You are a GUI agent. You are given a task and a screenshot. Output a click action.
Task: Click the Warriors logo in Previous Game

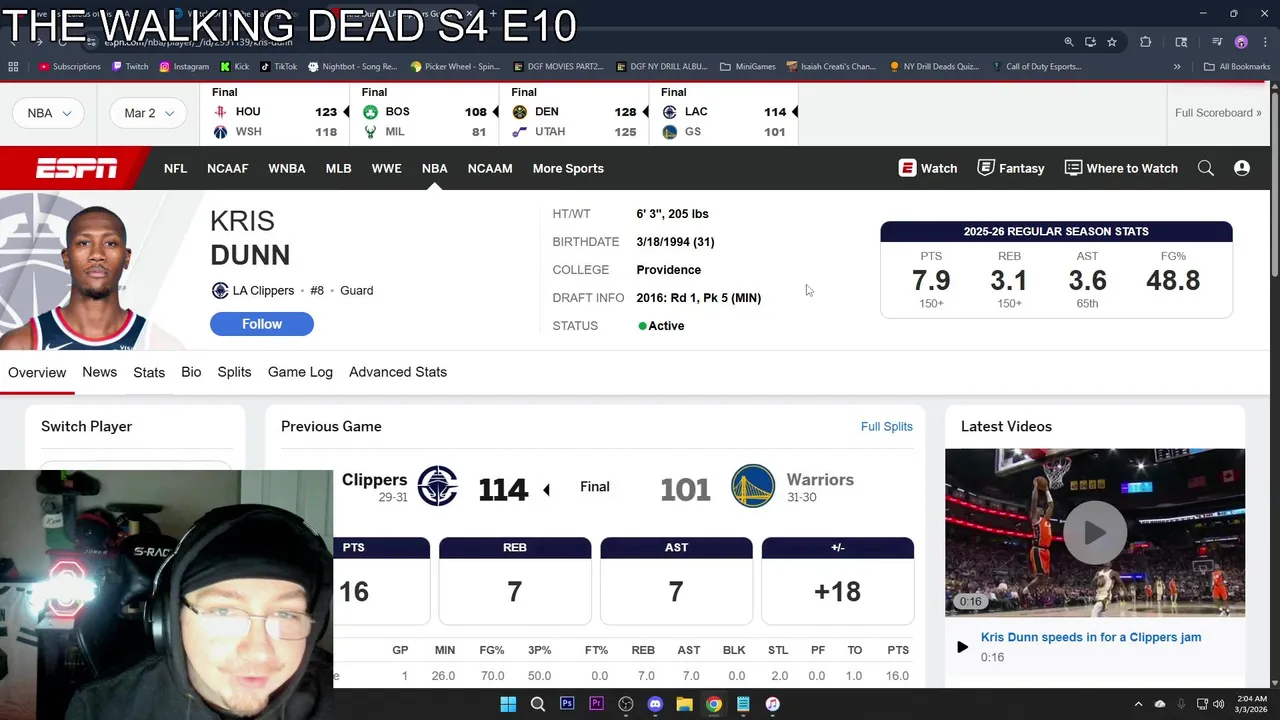click(x=753, y=487)
